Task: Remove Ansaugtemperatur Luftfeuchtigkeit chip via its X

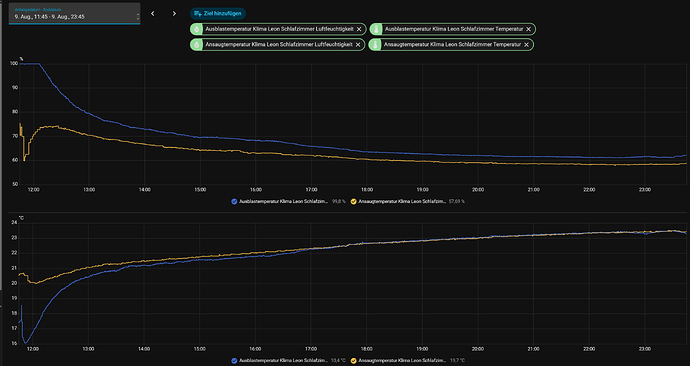Action: click(358, 44)
